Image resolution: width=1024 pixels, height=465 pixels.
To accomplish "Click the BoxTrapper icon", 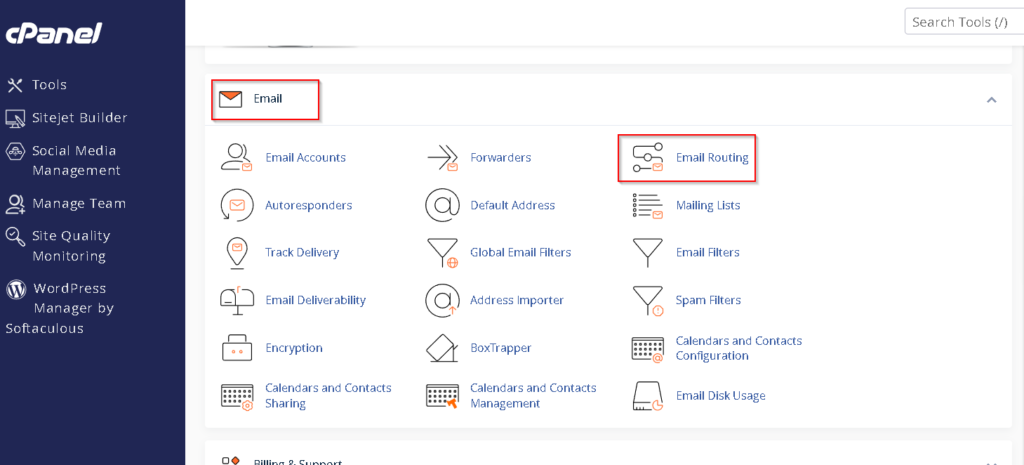I will pyautogui.click(x=443, y=348).
